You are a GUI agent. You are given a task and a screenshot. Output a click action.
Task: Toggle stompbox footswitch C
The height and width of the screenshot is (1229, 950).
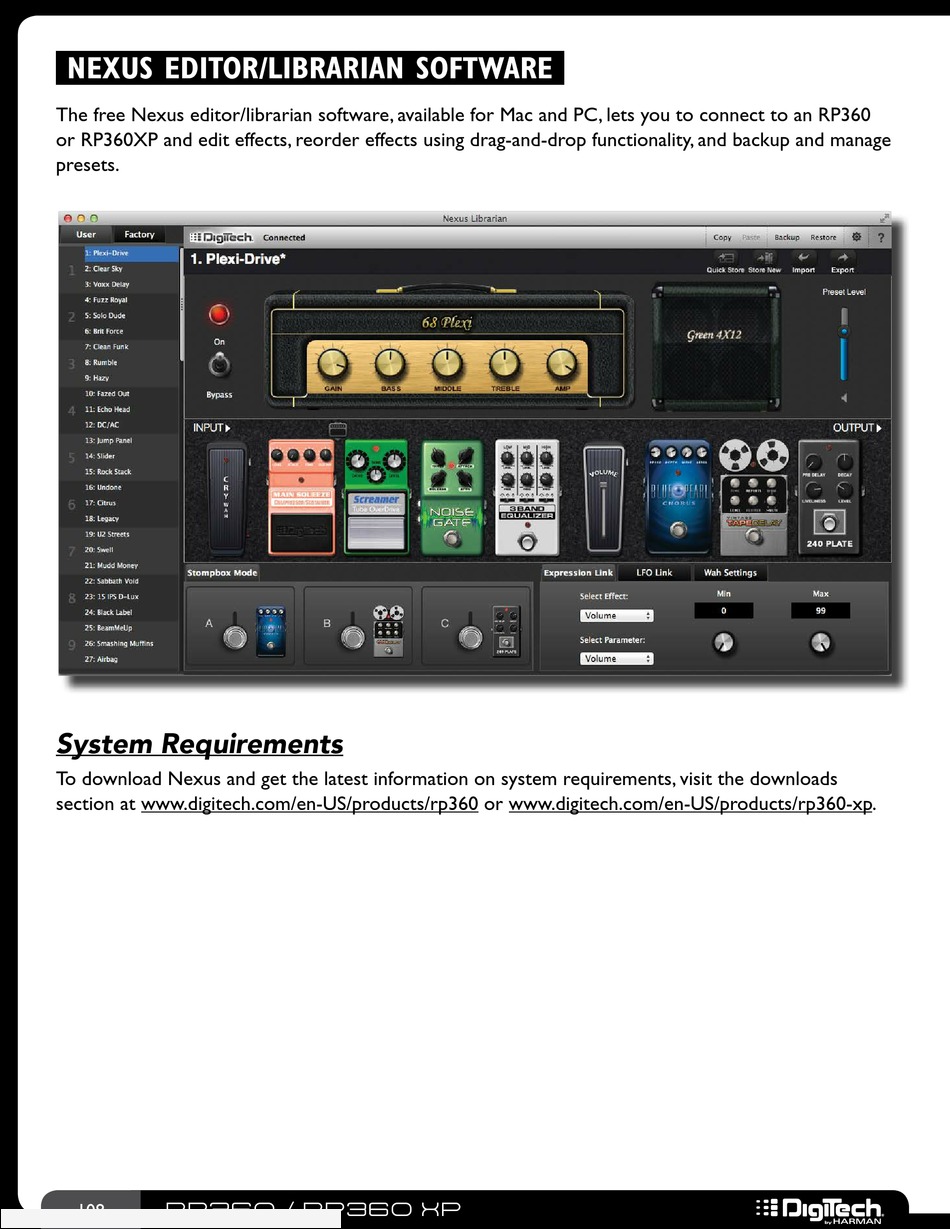coord(471,638)
